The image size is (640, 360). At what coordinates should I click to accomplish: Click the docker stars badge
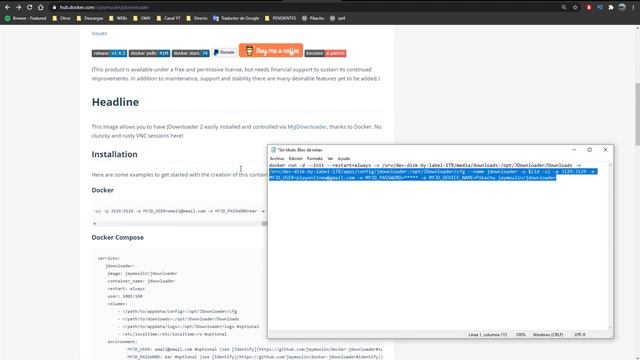(191, 53)
